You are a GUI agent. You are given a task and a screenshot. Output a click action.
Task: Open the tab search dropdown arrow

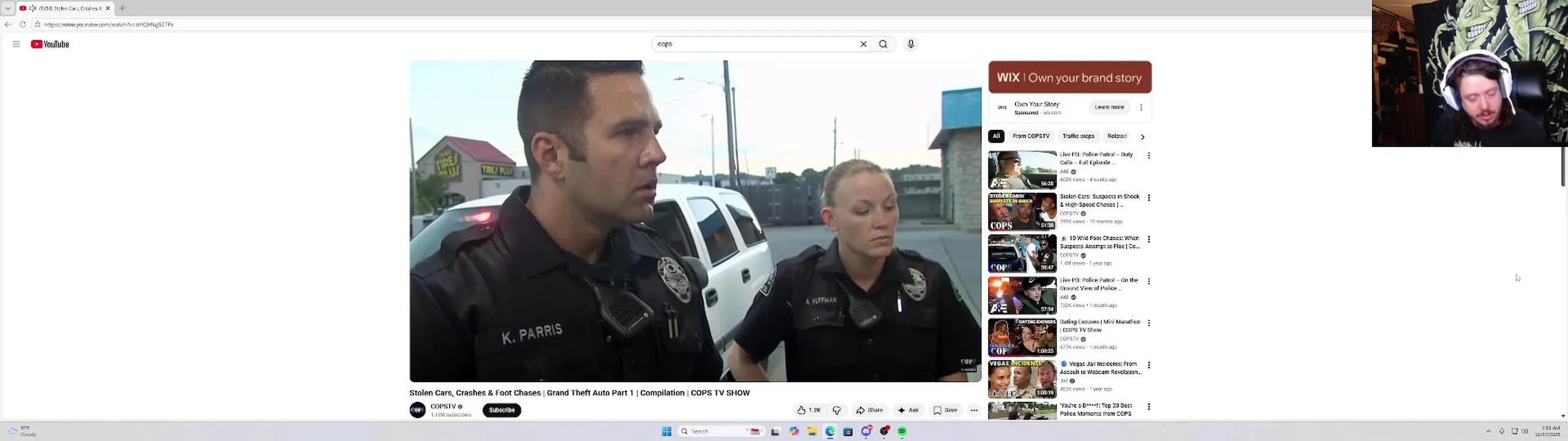(8, 8)
